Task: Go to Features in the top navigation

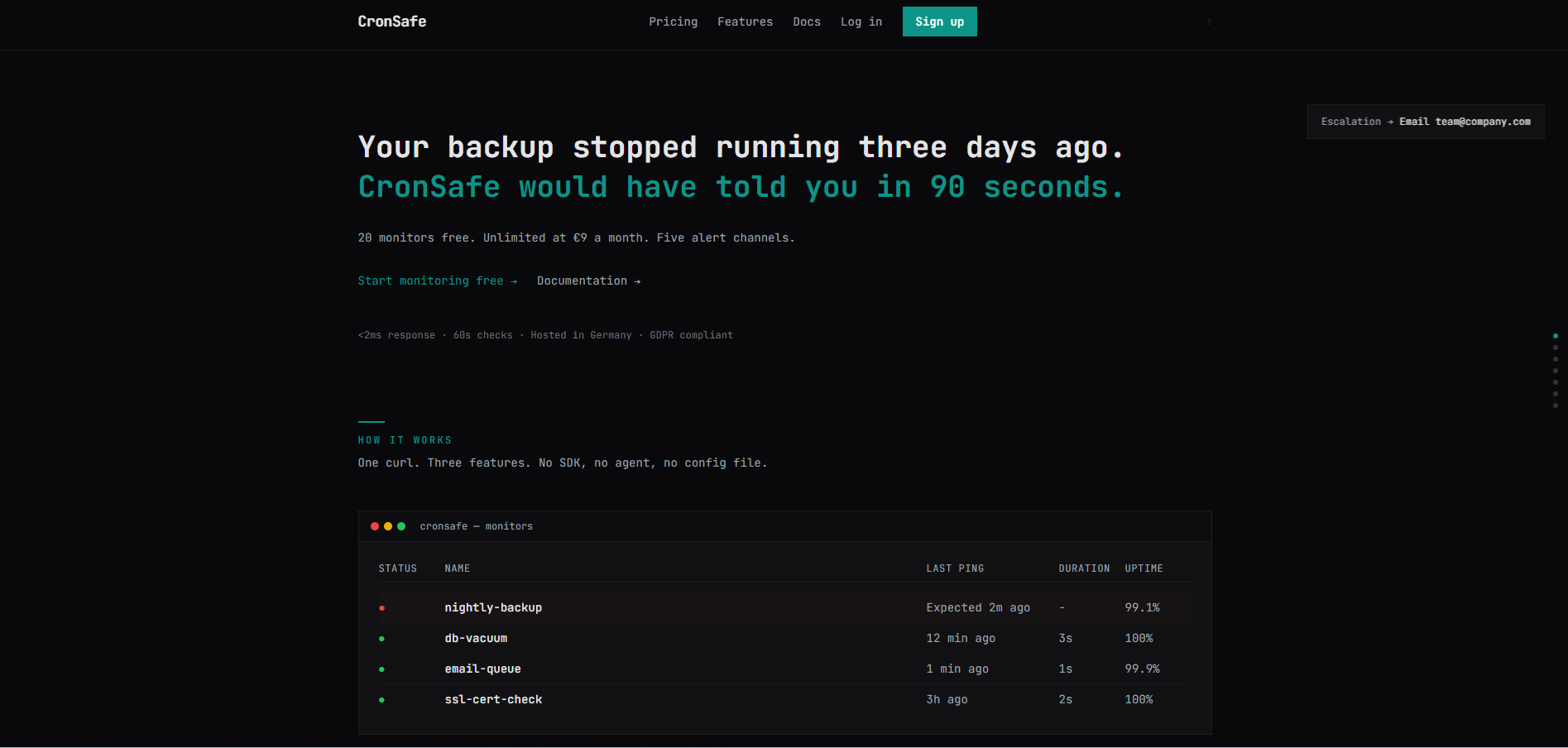Action: point(745,22)
